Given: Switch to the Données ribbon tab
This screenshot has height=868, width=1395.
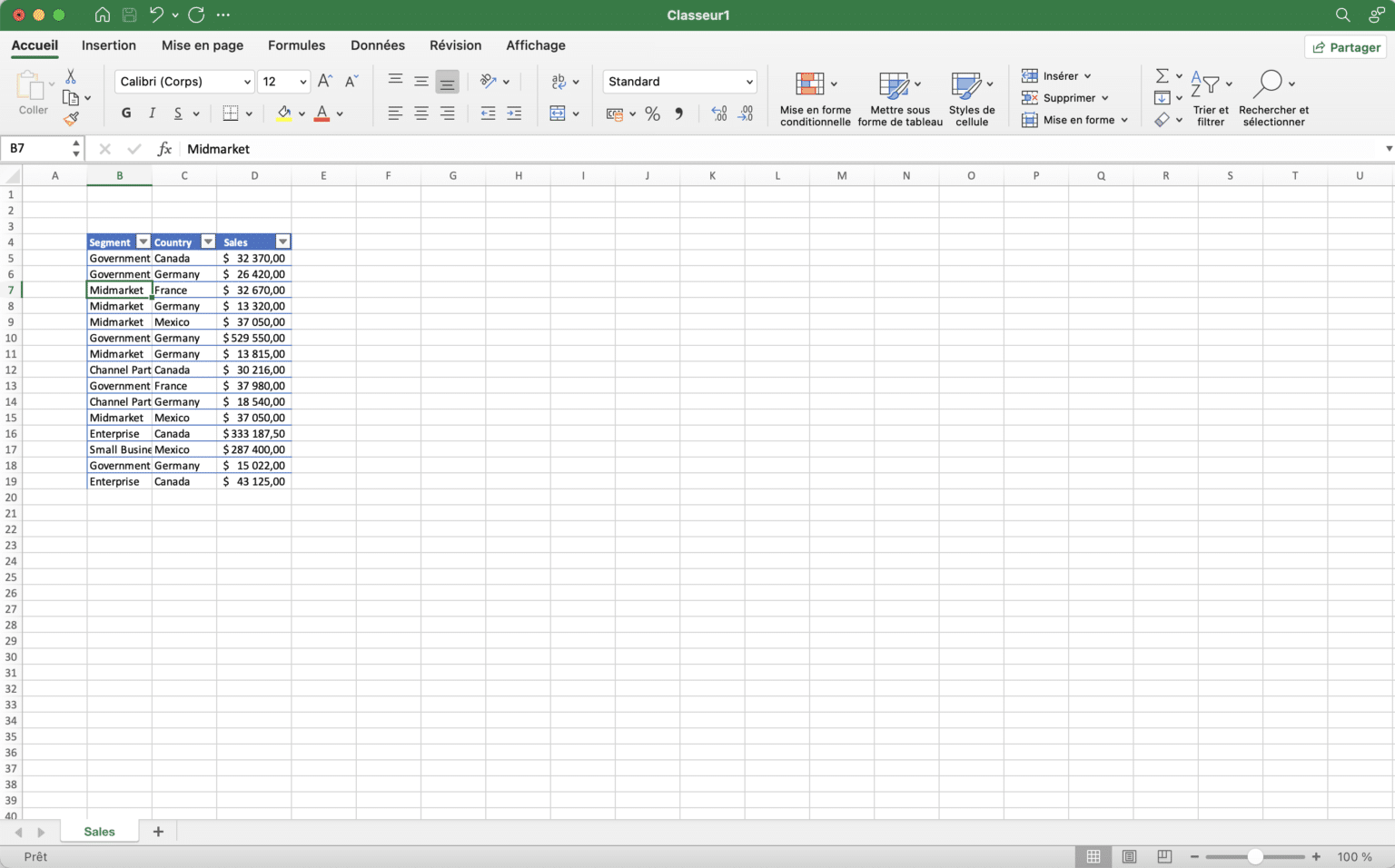Looking at the screenshot, I should click(378, 44).
